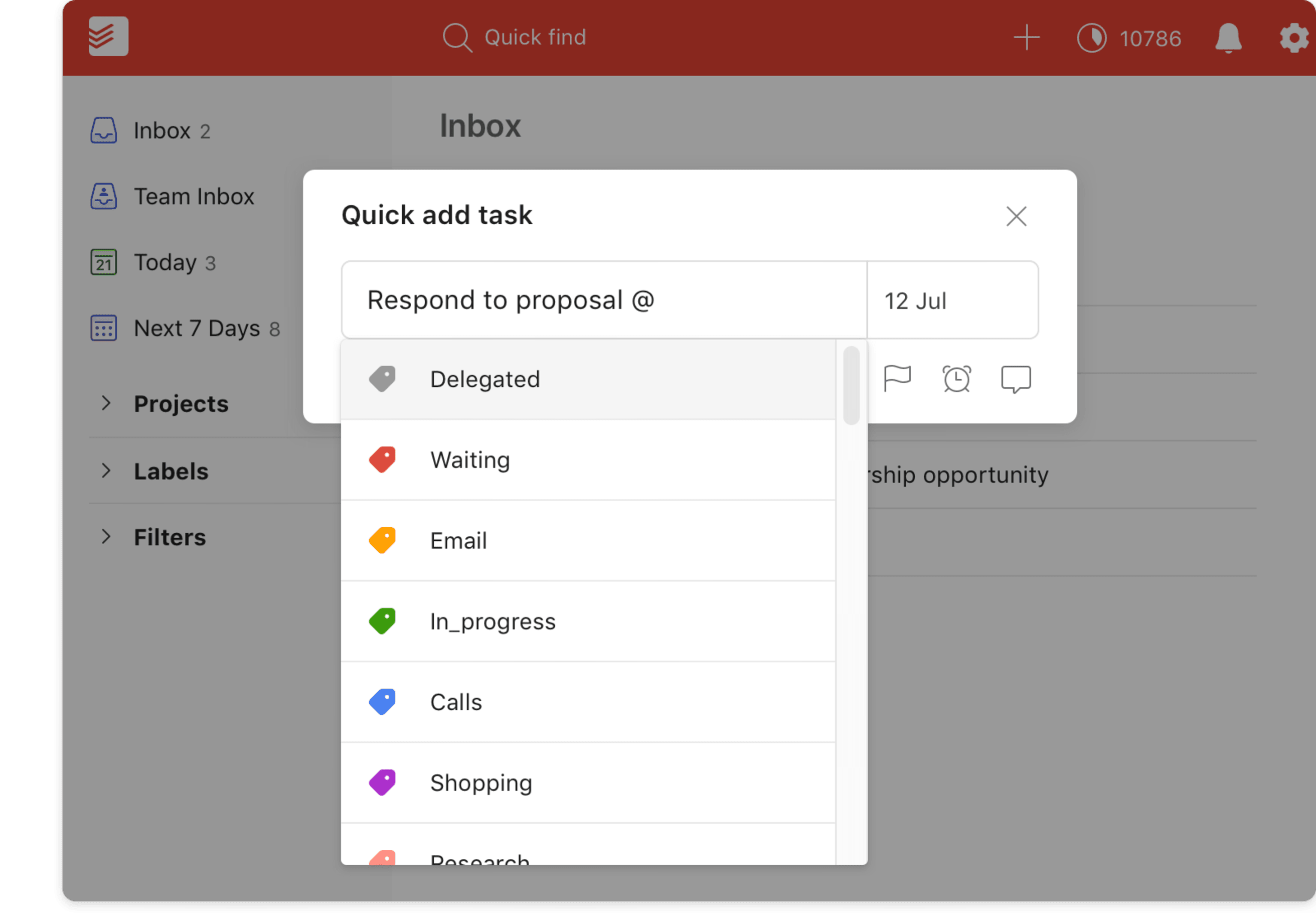The width and height of the screenshot is (1316, 921).
Task: Click the red Waiting tag icon
Action: (382, 459)
